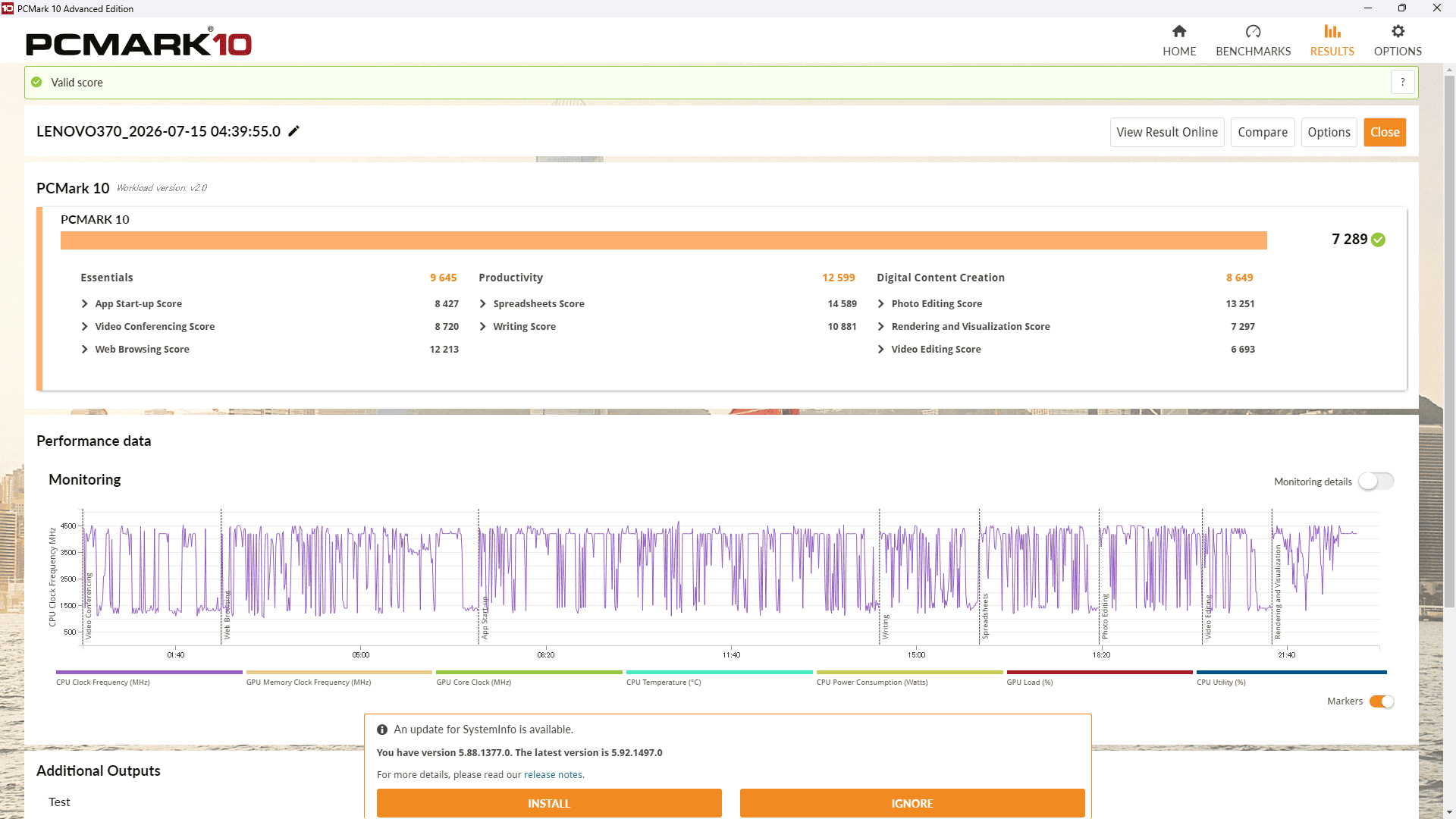Open the Benchmarks gauge icon
The height and width of the screenshot is (819, 1456).
[x=1253, y=31]
